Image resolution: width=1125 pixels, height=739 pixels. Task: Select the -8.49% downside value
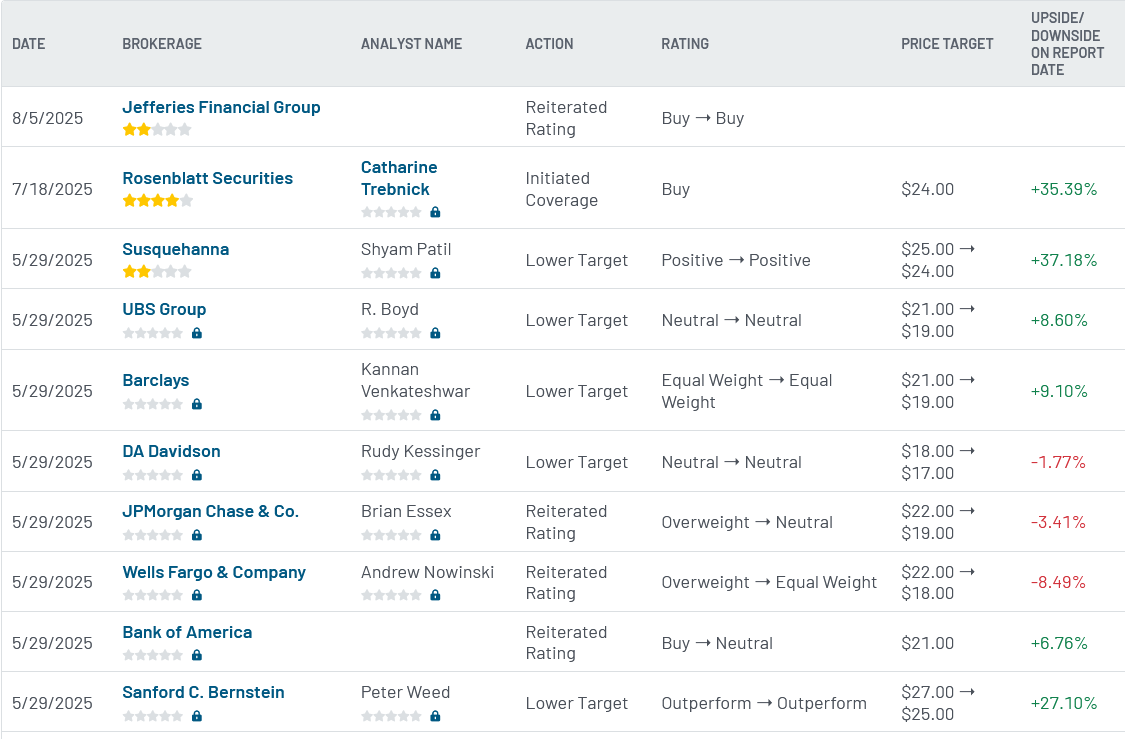(x=1058, y=583)
